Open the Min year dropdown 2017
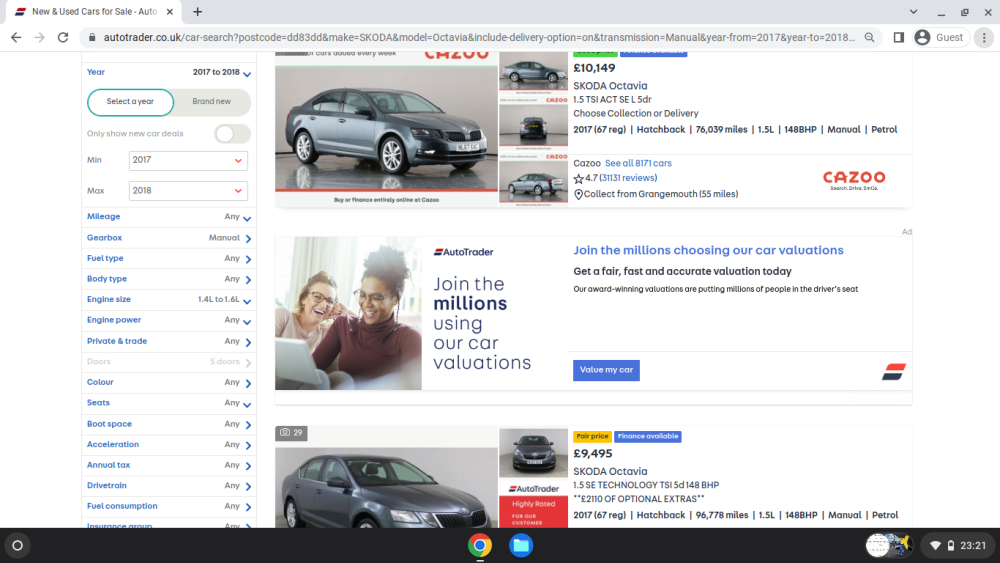The height and width of the screenshot is (563, 1000). tap(188, 160)
